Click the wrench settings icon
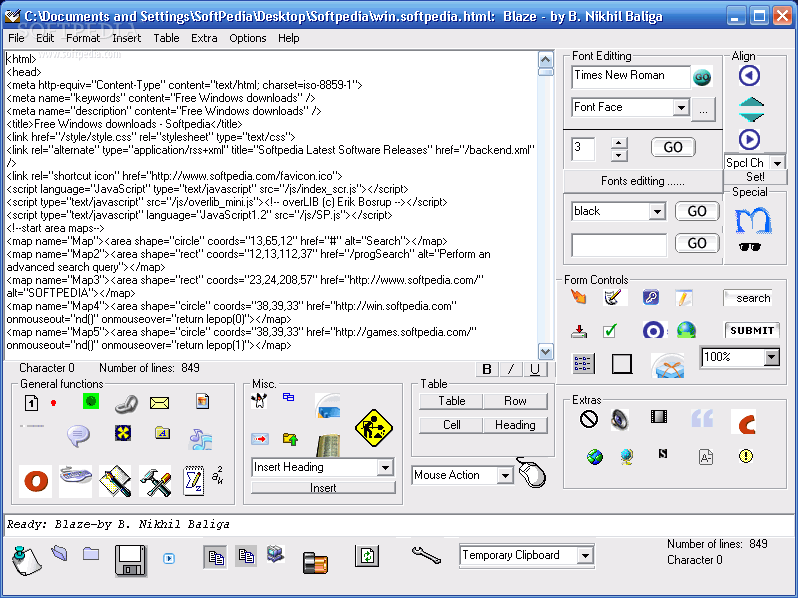Image resolution: width=798 pixels, height=598 pixels. tap(426, 555)
